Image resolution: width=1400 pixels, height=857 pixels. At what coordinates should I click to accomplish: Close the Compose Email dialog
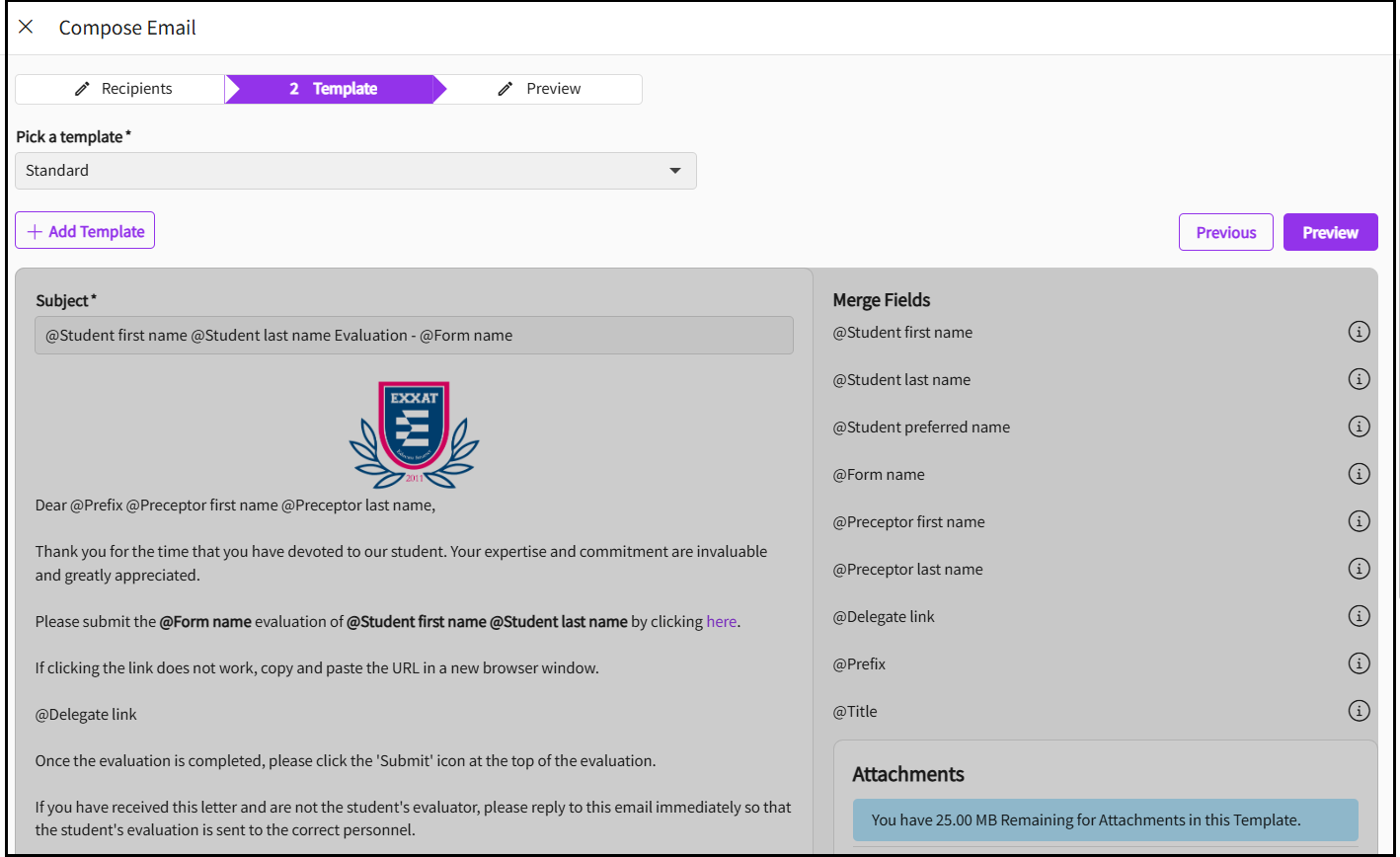[x=27, y=28]
